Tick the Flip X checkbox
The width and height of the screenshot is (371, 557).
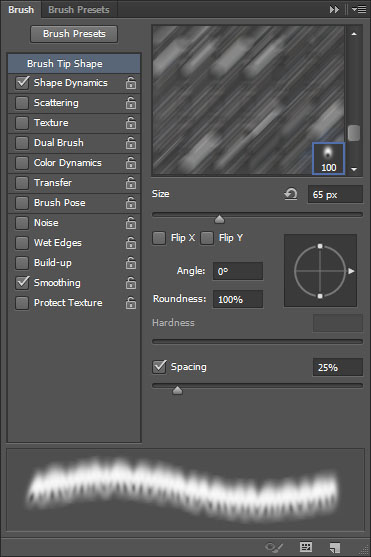point(159,238)
